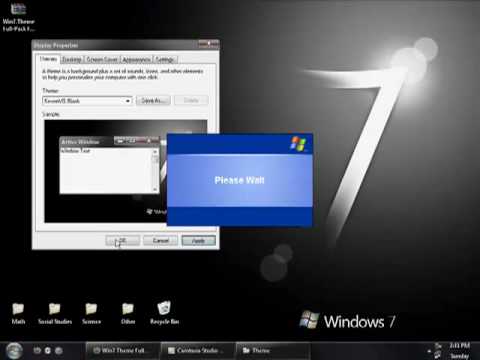This screenshot has width=480, height=360.
Task: Click the theme Sample preview area
Action: [126, 171]
